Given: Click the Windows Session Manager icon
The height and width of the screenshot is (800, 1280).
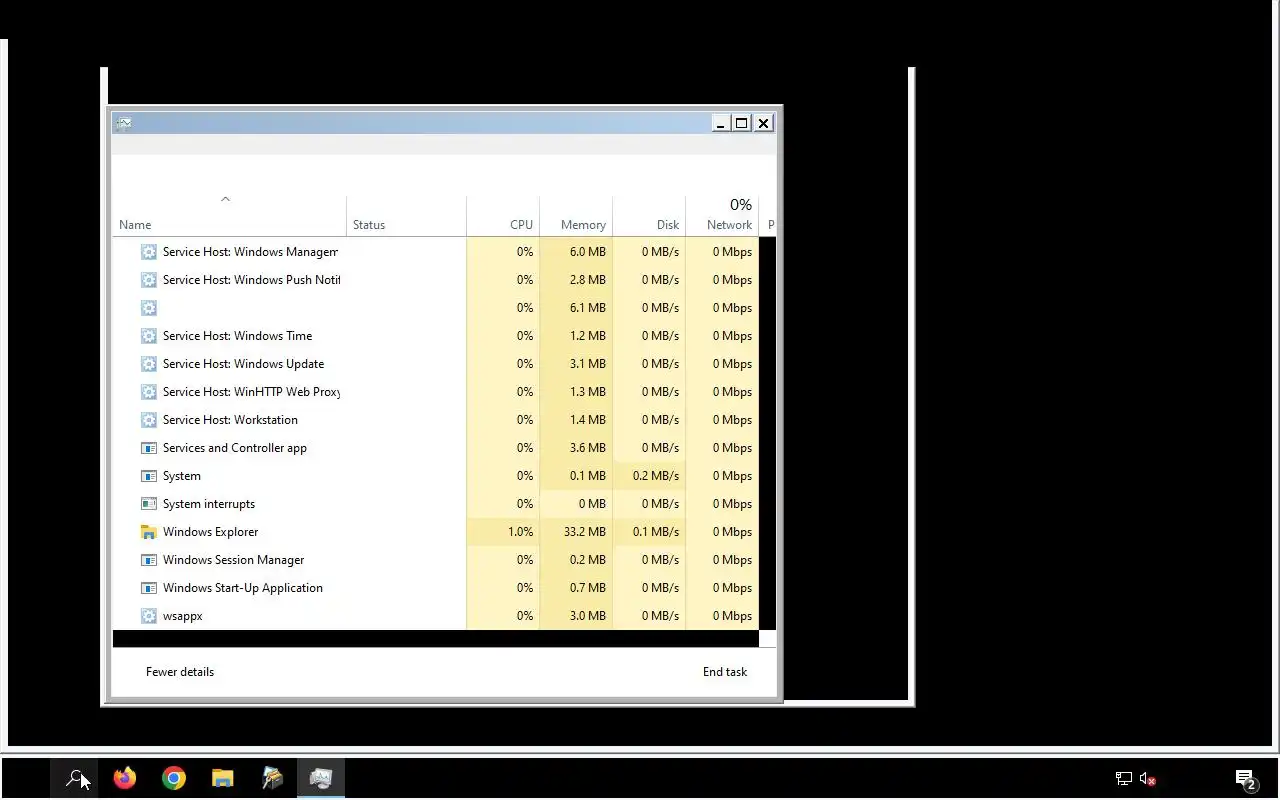Looking at the screenshot, I should coord(149,560).
